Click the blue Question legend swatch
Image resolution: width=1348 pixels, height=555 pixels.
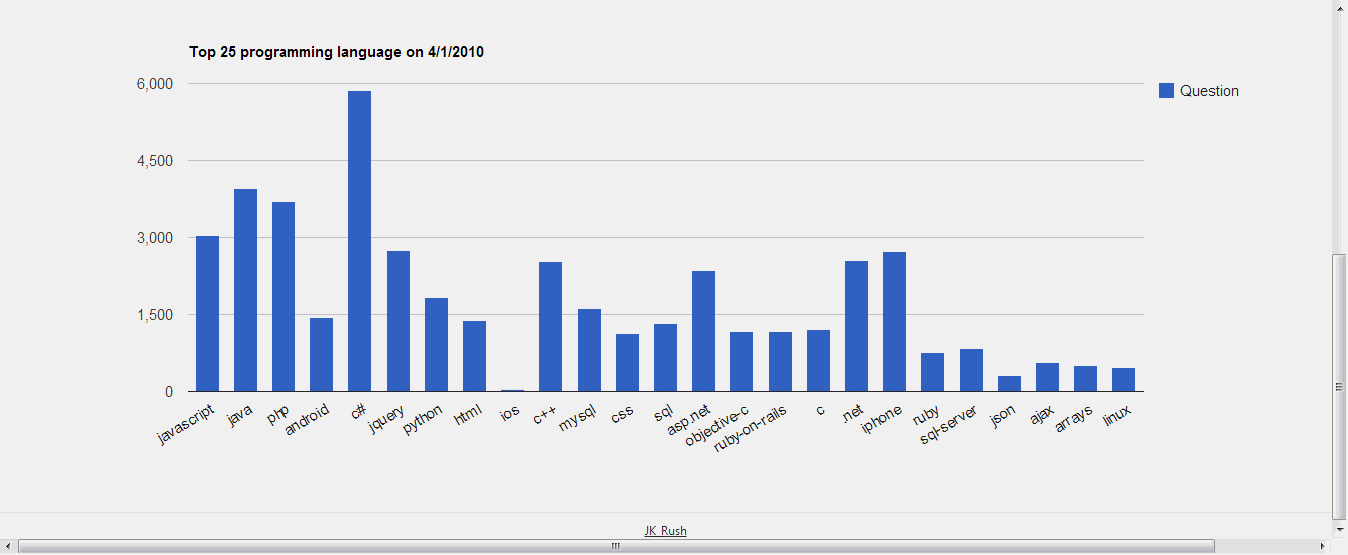1166,91
